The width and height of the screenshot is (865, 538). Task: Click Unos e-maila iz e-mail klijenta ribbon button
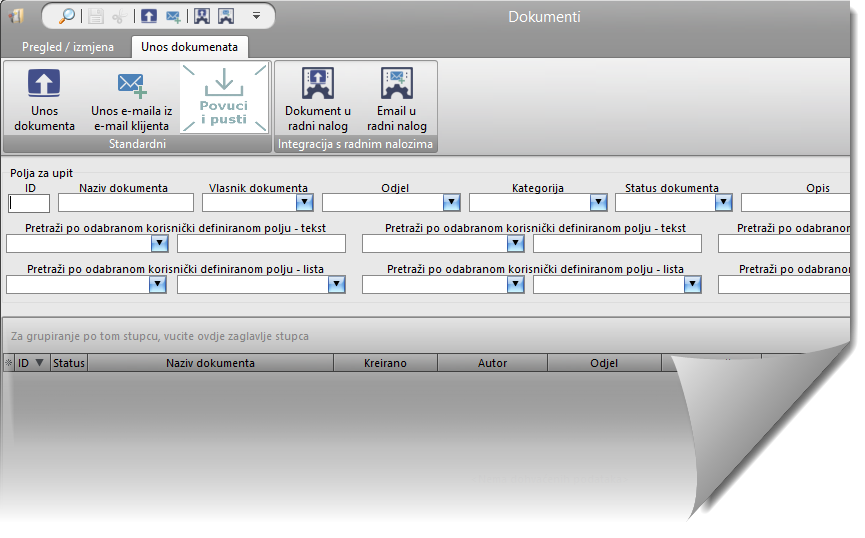[131, 100]
